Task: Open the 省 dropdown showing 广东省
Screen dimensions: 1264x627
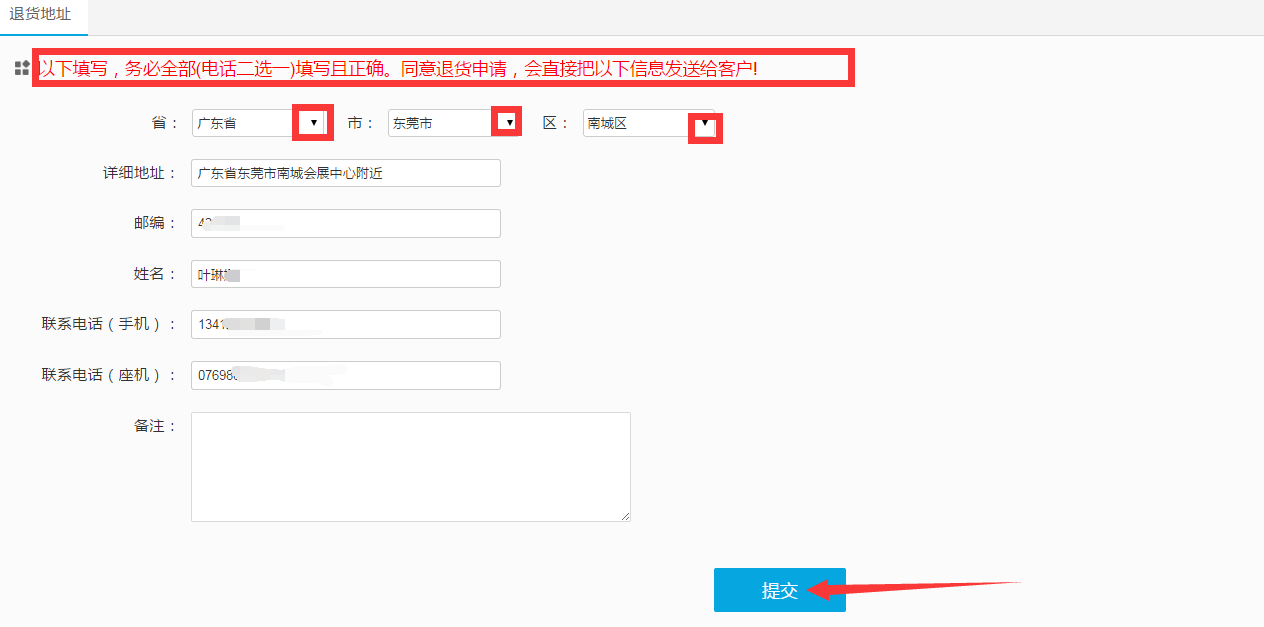Action: [259, 123]
